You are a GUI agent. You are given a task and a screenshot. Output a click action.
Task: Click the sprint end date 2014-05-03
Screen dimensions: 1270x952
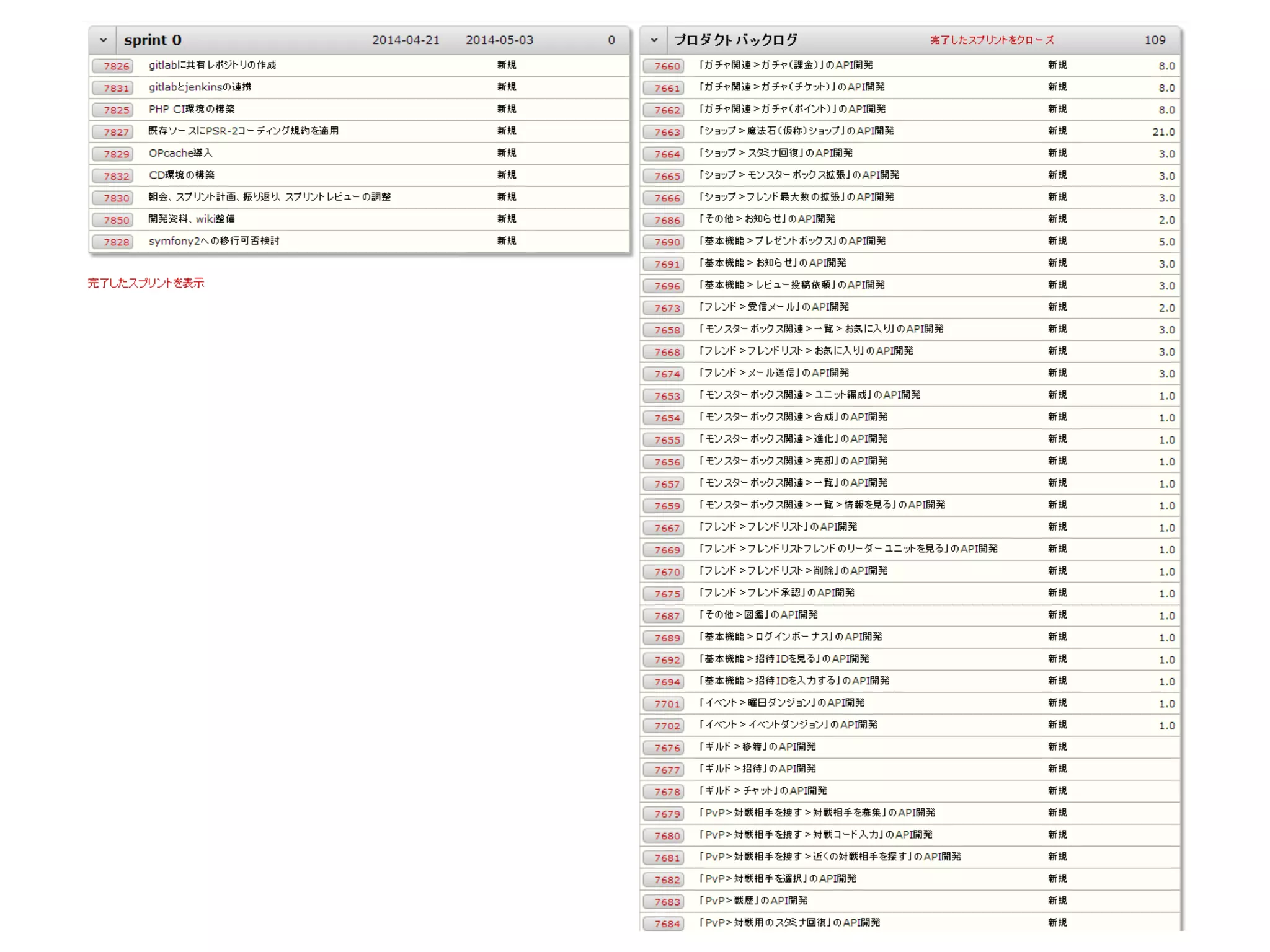[x=499, y=40]
